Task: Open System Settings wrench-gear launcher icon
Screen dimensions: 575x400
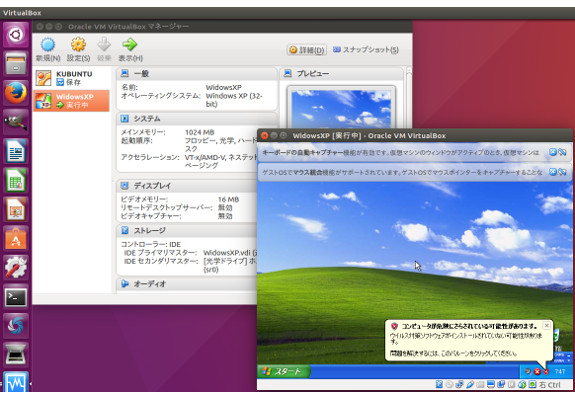Action: 16,267
